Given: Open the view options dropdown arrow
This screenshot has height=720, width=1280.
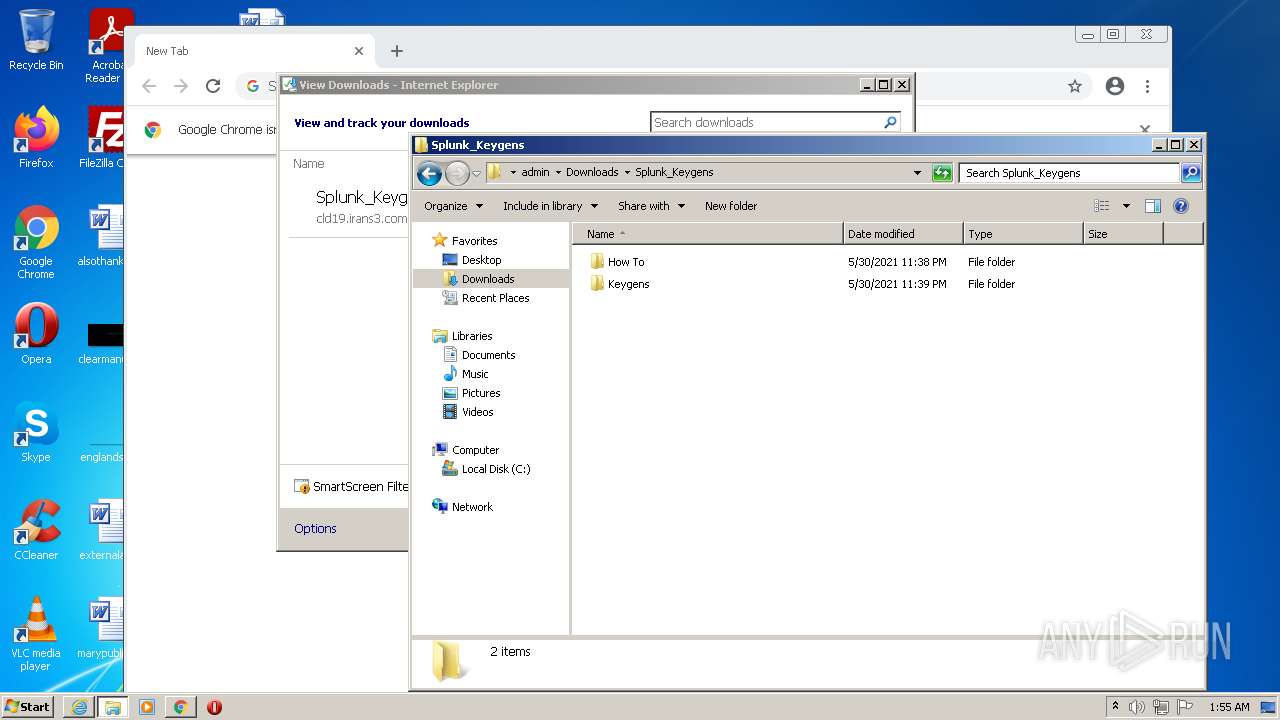Looking at the screenshot, I should (x=1126, y=206).
